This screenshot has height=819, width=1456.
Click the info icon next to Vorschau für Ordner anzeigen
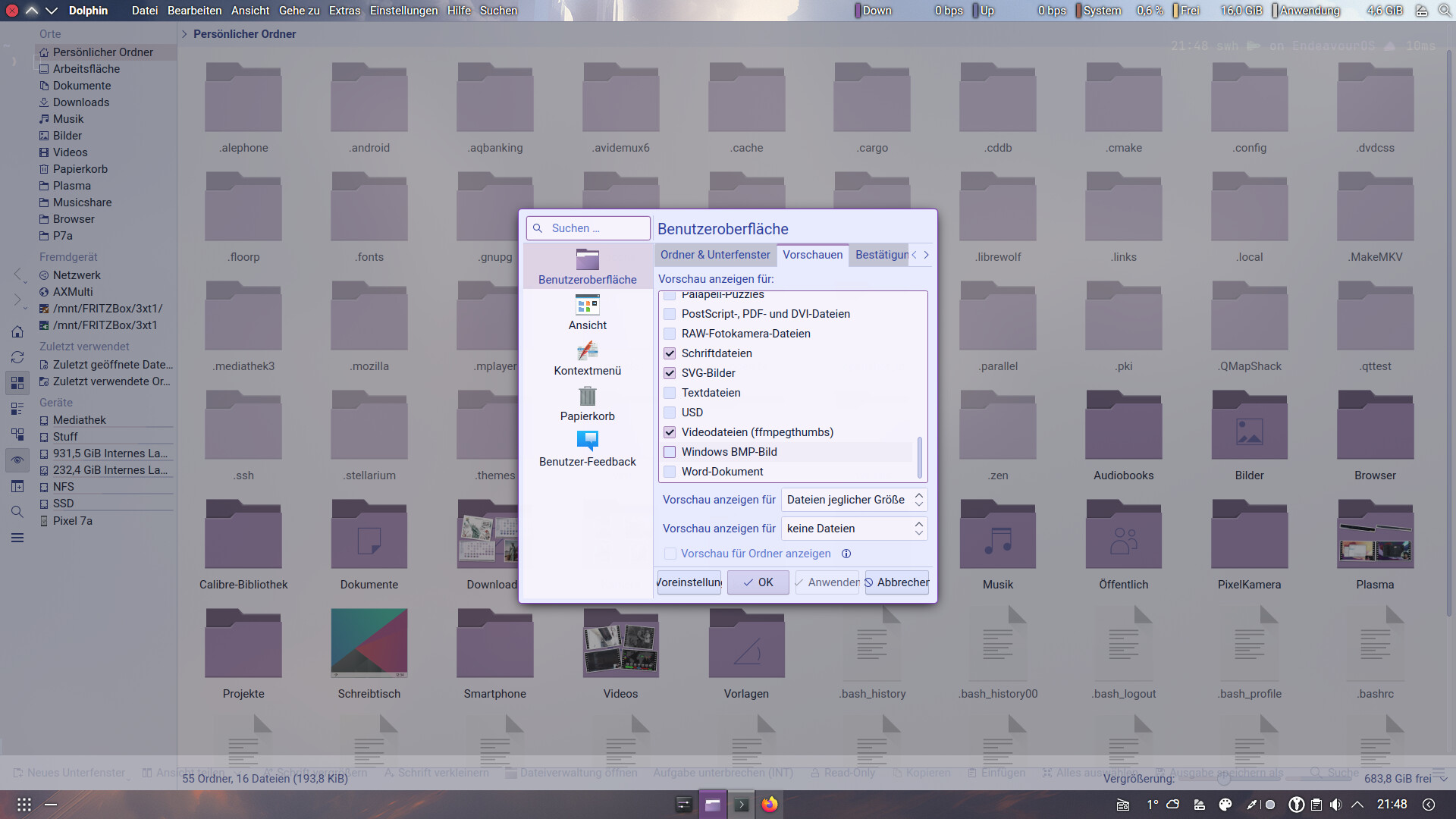click(x=846, y=554)
